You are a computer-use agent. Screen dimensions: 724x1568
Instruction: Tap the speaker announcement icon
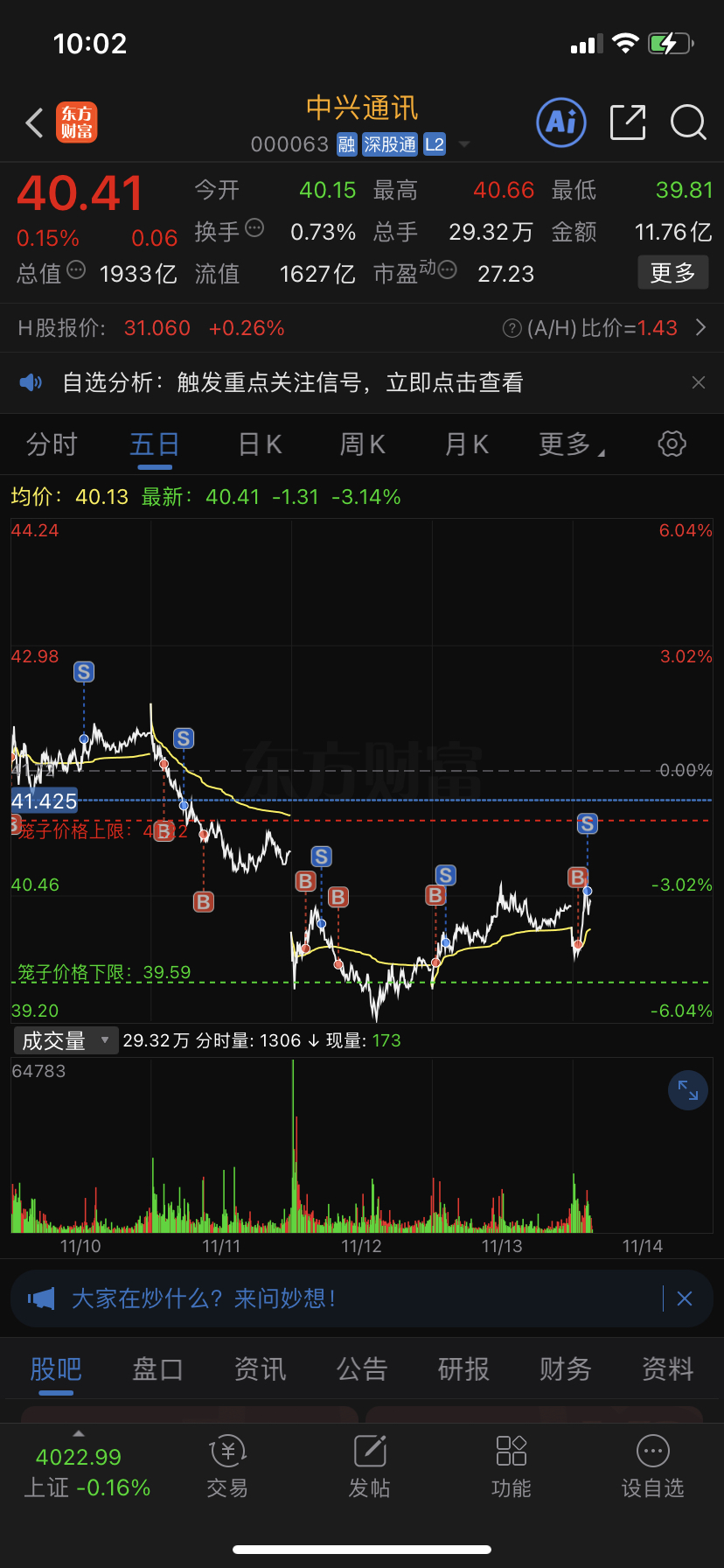click(x=31, y=382)
